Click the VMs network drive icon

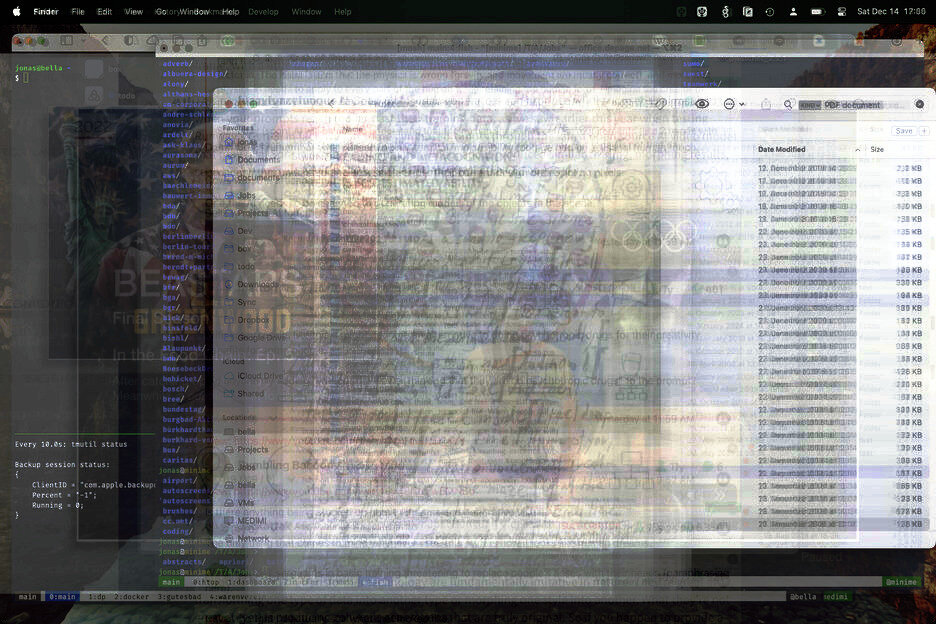click(x=229, y=503)
